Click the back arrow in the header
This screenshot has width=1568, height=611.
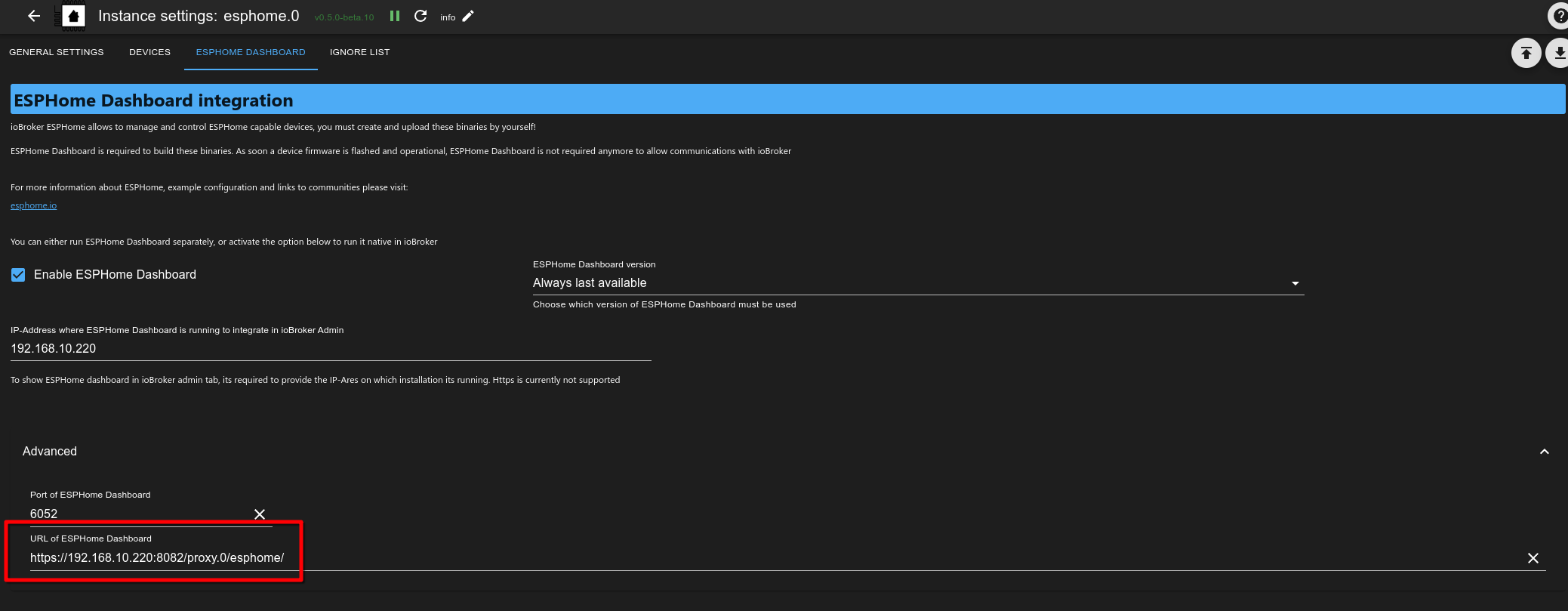34,16
